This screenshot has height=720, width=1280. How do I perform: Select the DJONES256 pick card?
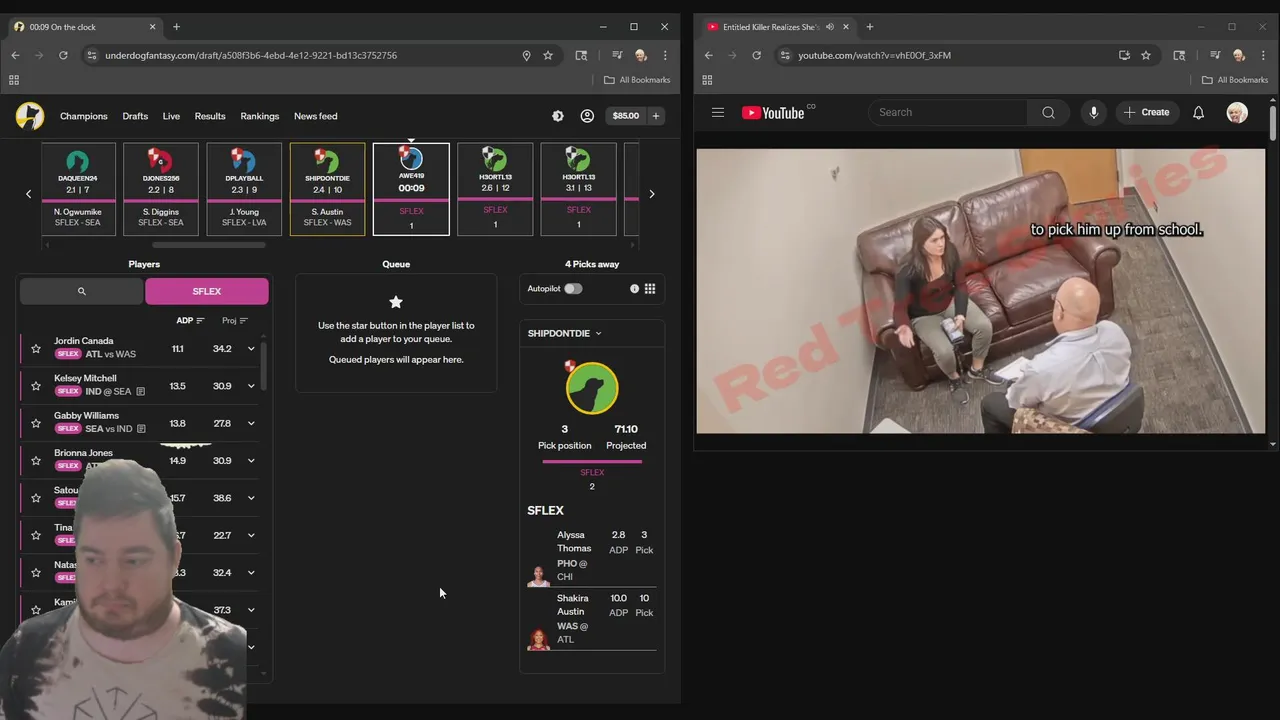161,189
